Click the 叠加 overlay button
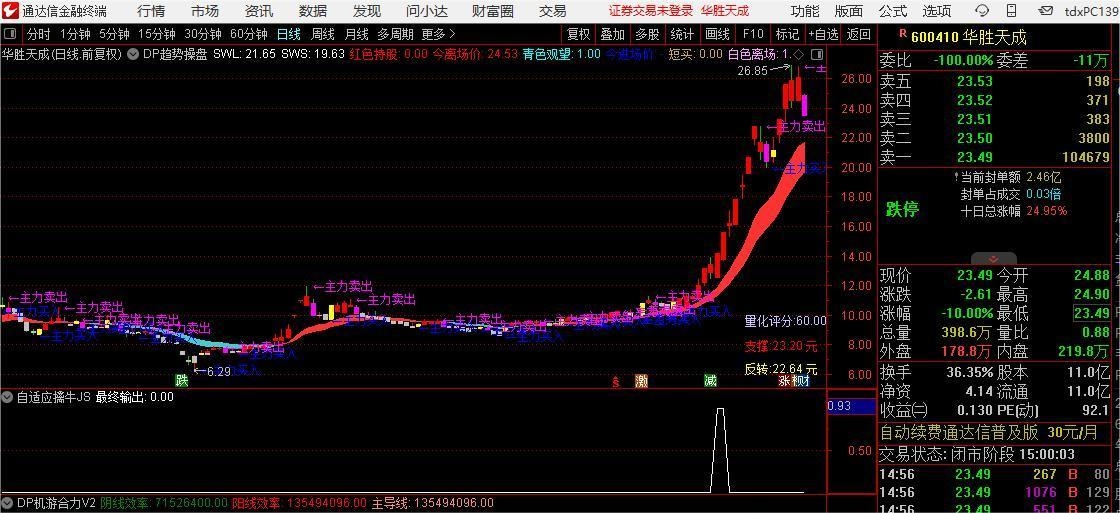 click(x=613, y=34)
